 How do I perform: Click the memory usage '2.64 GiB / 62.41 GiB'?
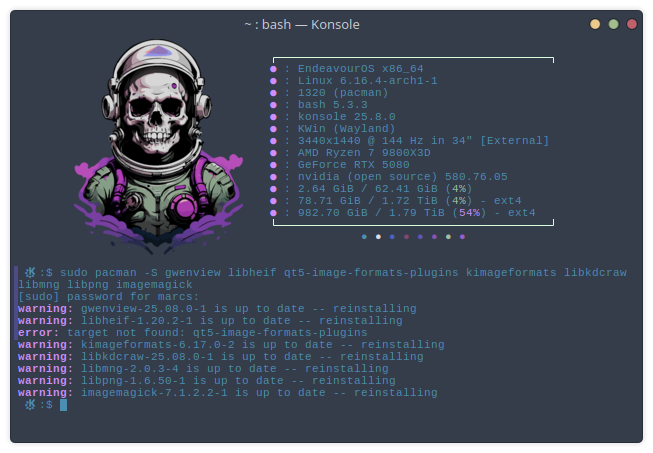367,189
